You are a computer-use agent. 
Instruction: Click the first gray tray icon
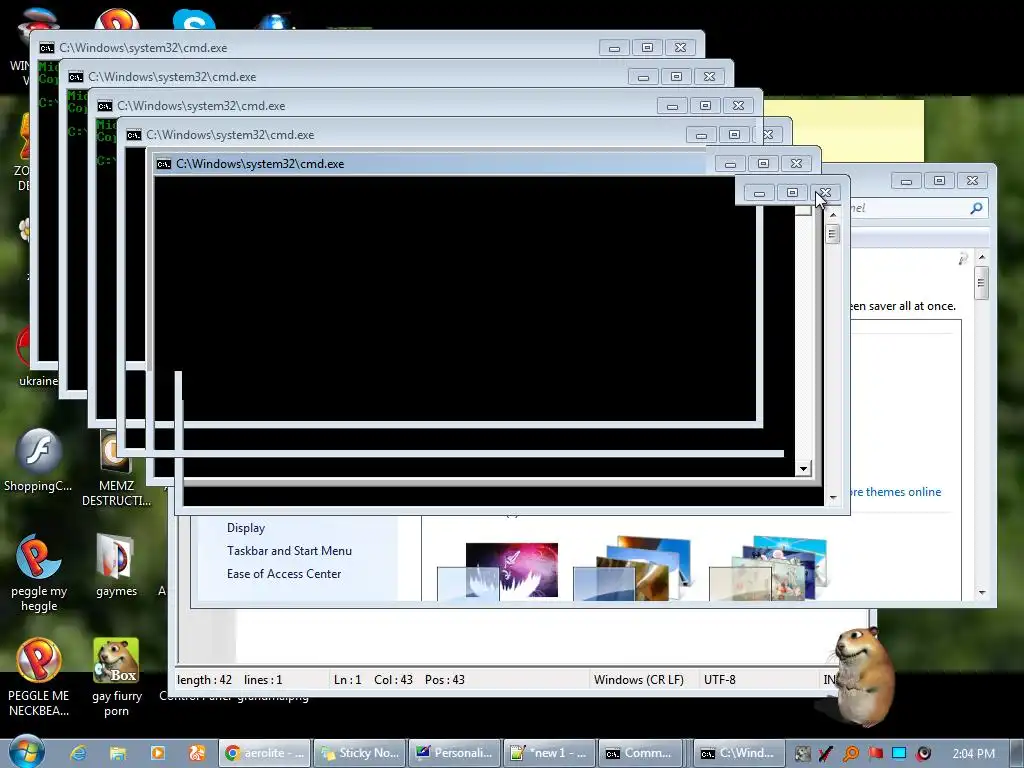(802, 754)
